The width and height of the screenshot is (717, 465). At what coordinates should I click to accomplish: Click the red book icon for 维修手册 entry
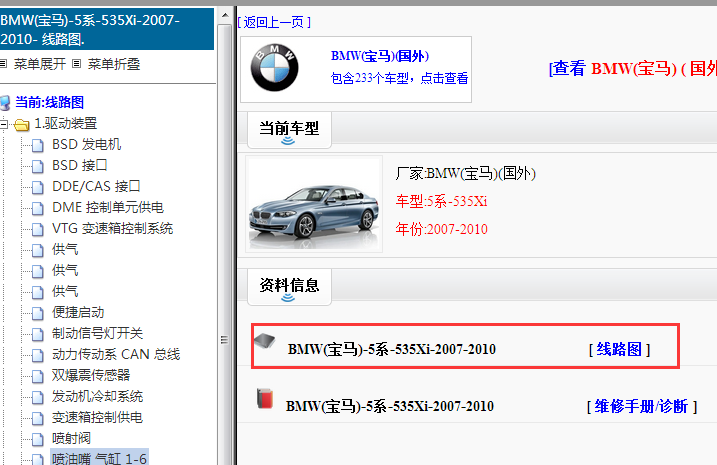tap(265, 398)
